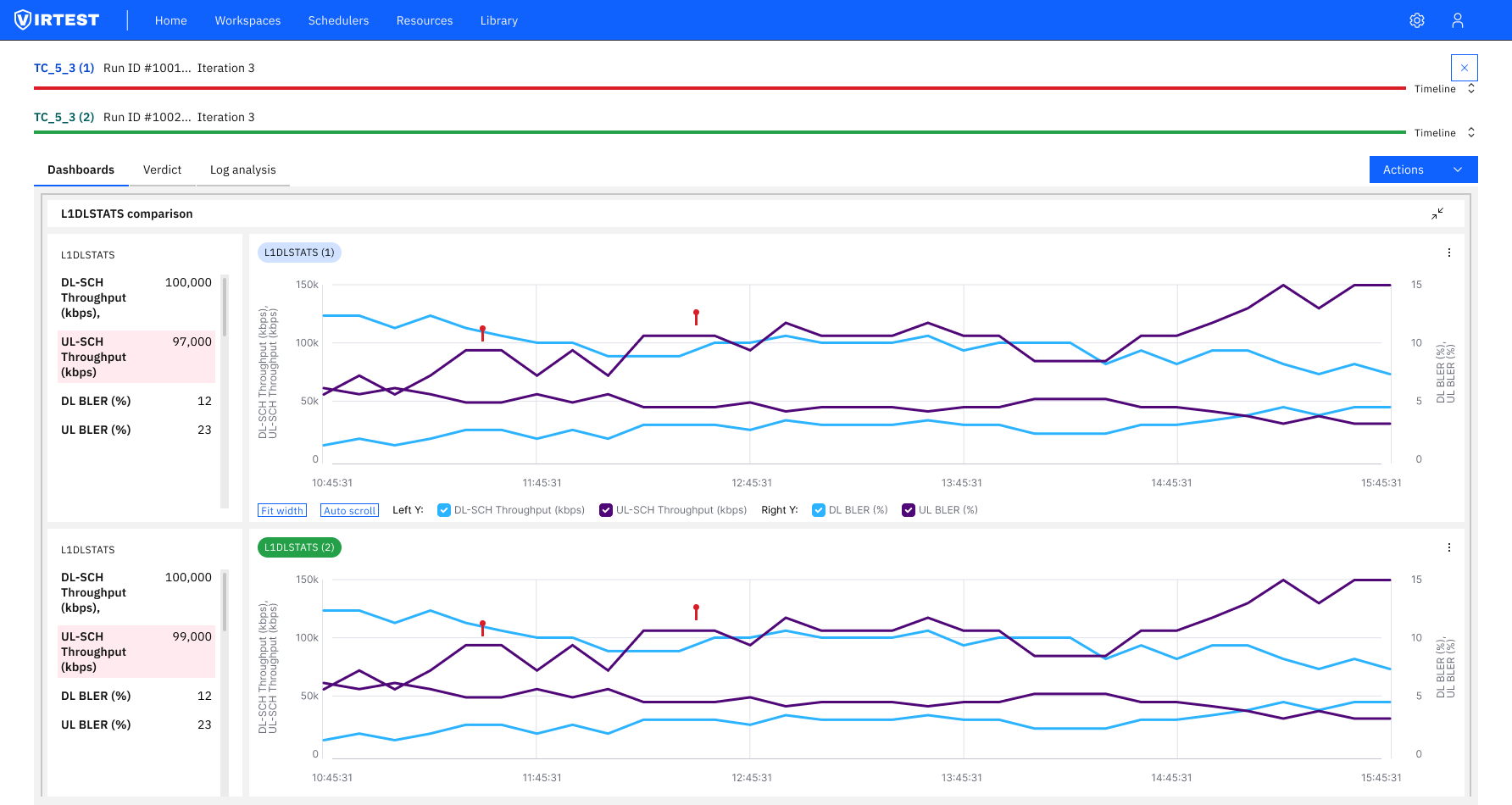This screenshot has height=805, width=1512.
Task: Open kebab menu on L1DLSTATS (2) chart
Action: 1449,547
